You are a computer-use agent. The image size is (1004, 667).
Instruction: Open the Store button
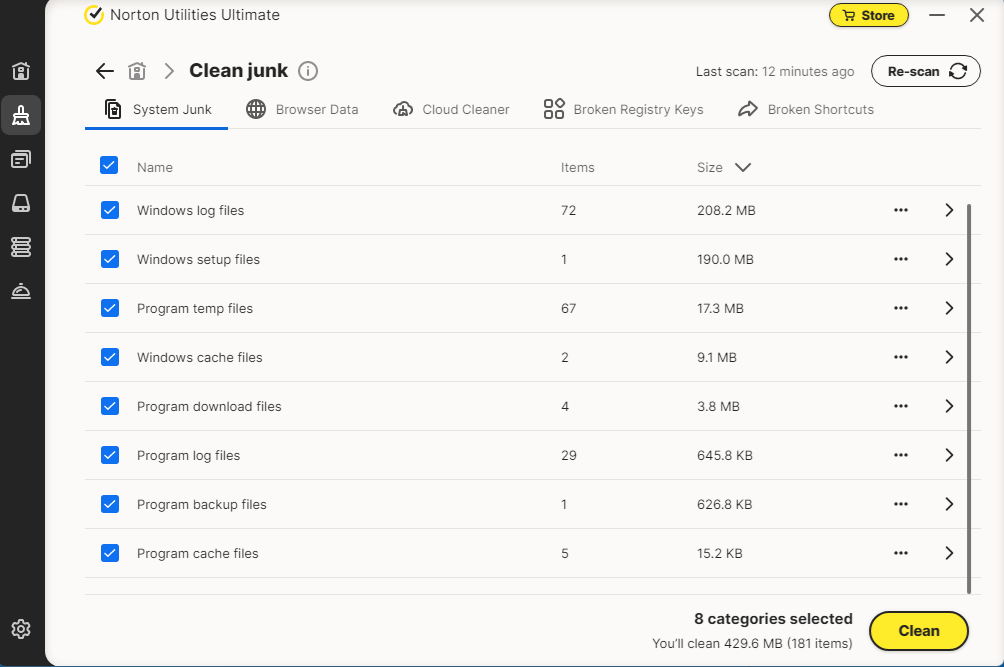point(868,15)
